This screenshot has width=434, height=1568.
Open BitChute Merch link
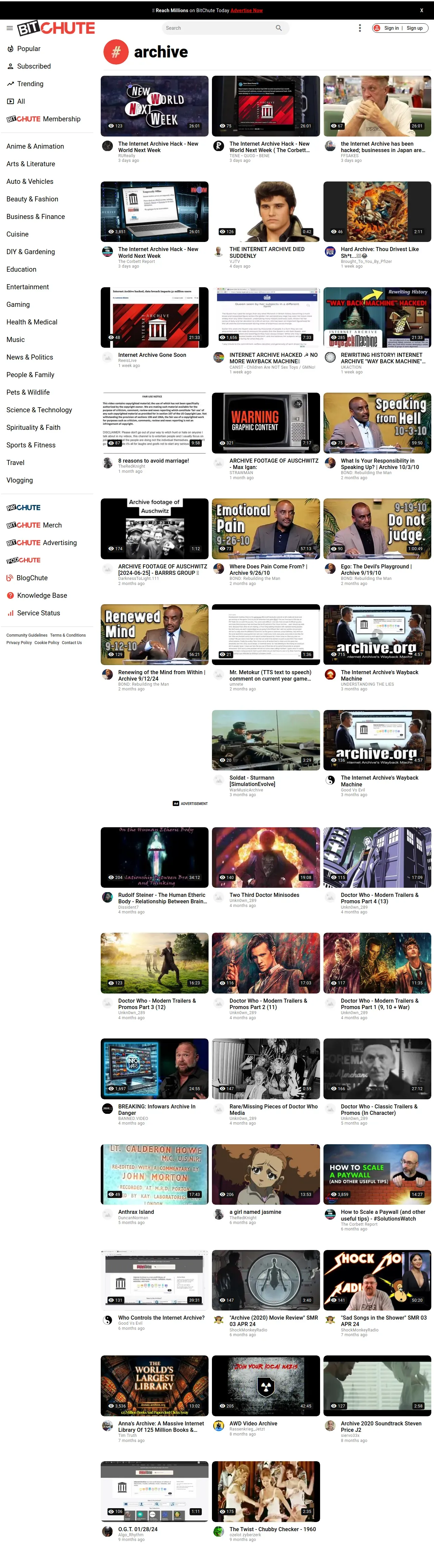coord(33,525)
